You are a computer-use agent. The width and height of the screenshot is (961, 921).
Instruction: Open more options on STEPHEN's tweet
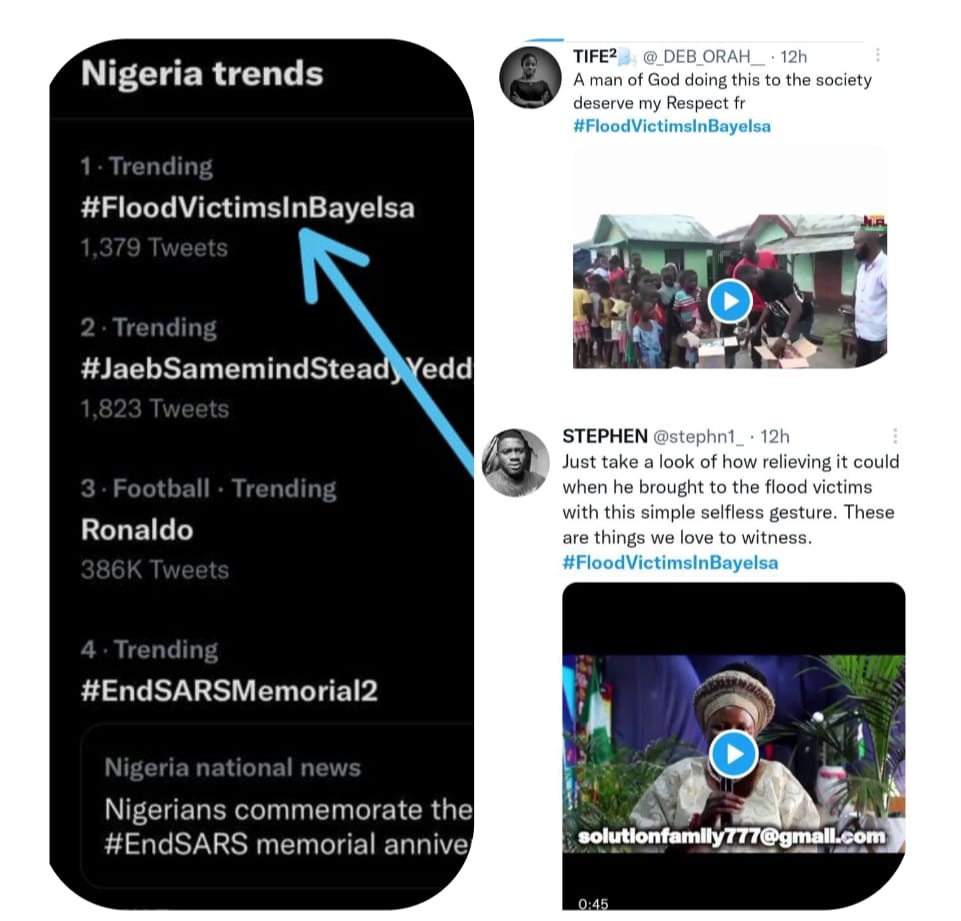(894, 436)
